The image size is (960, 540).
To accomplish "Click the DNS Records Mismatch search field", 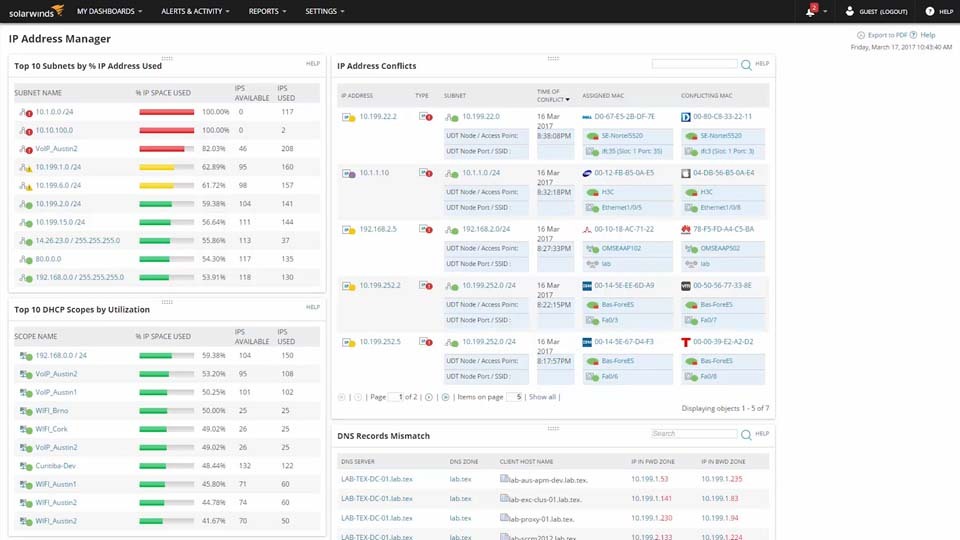I will [694, 433].
